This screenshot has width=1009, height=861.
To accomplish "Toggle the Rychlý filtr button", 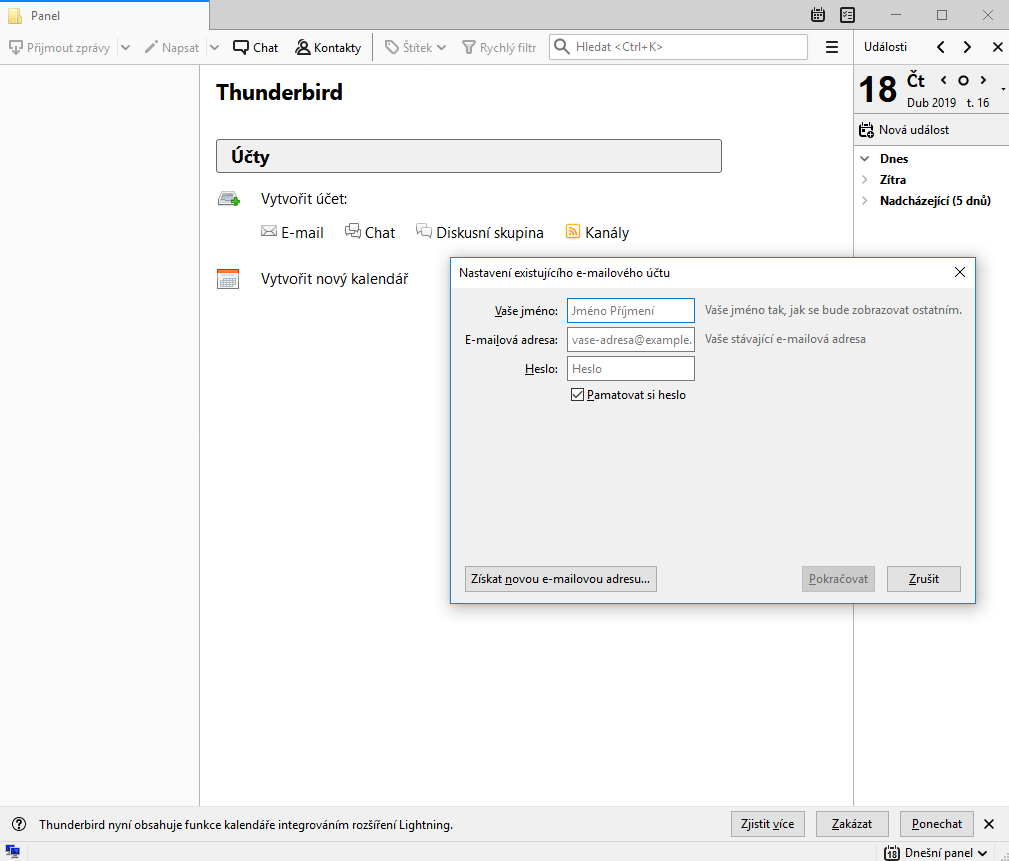I will (x=499, y=48).
